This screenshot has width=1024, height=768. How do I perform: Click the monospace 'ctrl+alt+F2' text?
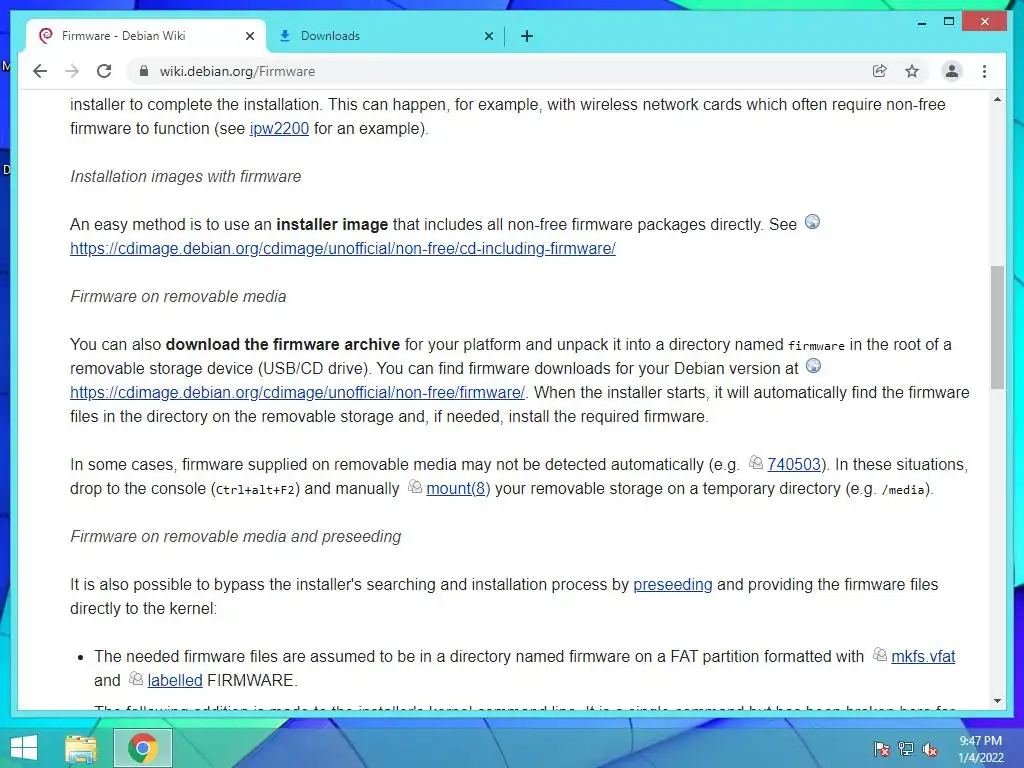[255, 489]
